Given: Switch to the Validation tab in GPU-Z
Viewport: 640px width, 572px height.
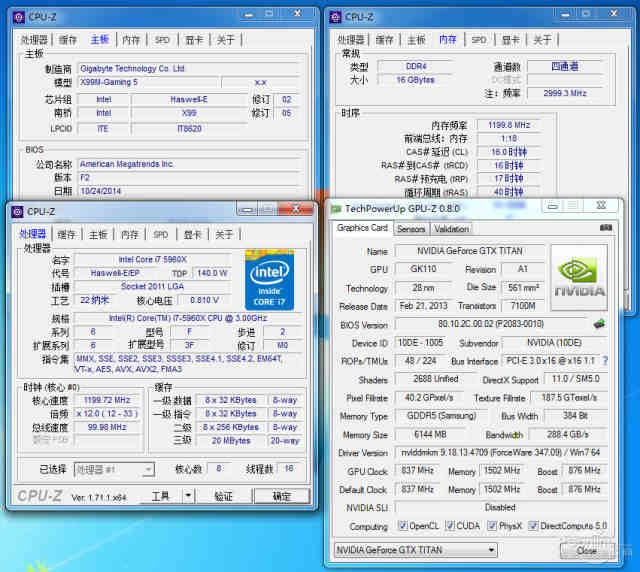Looking at the screenshot, I should tap(451, 229).
